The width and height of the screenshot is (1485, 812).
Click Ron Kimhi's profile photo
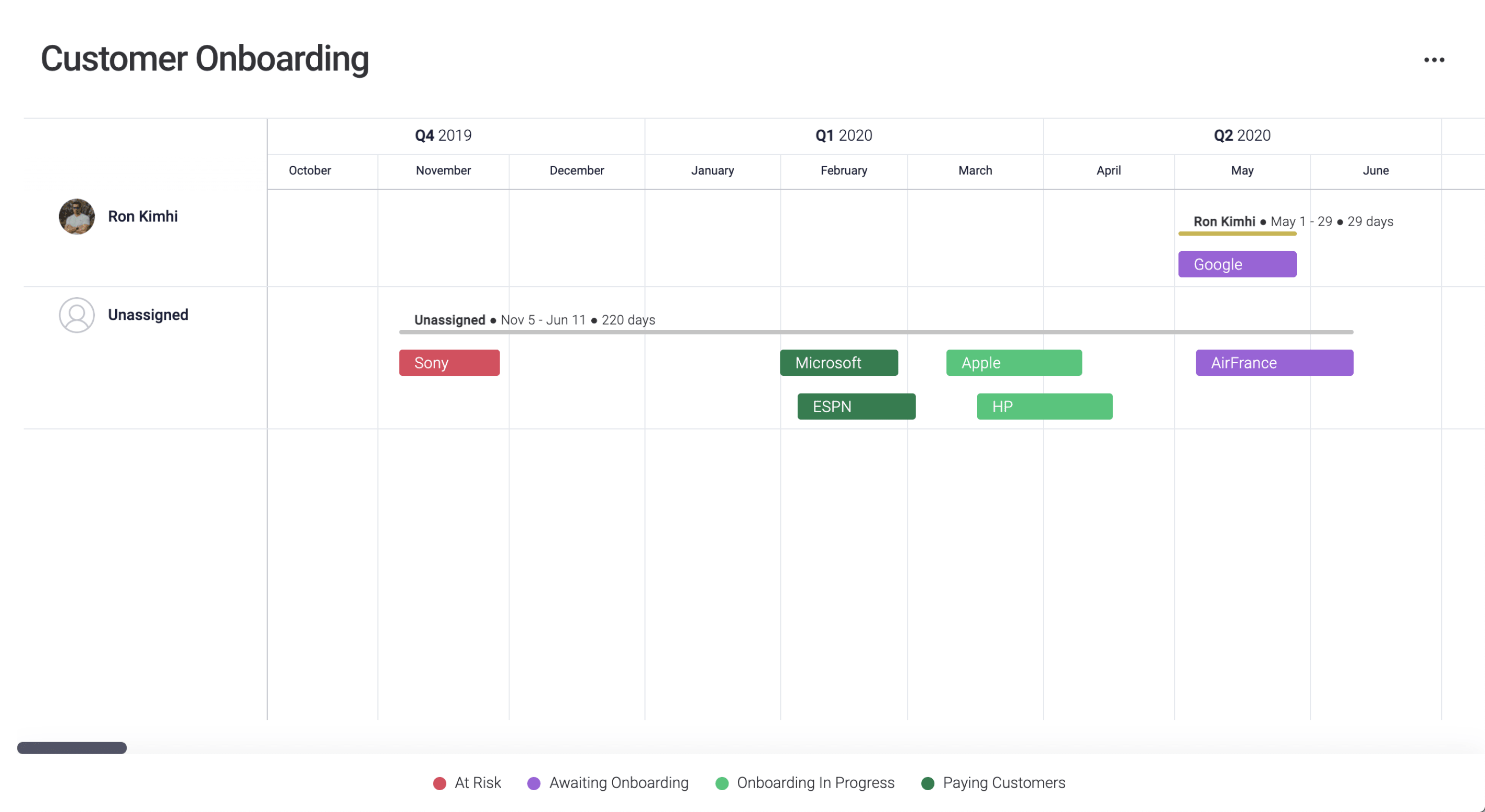77,216
